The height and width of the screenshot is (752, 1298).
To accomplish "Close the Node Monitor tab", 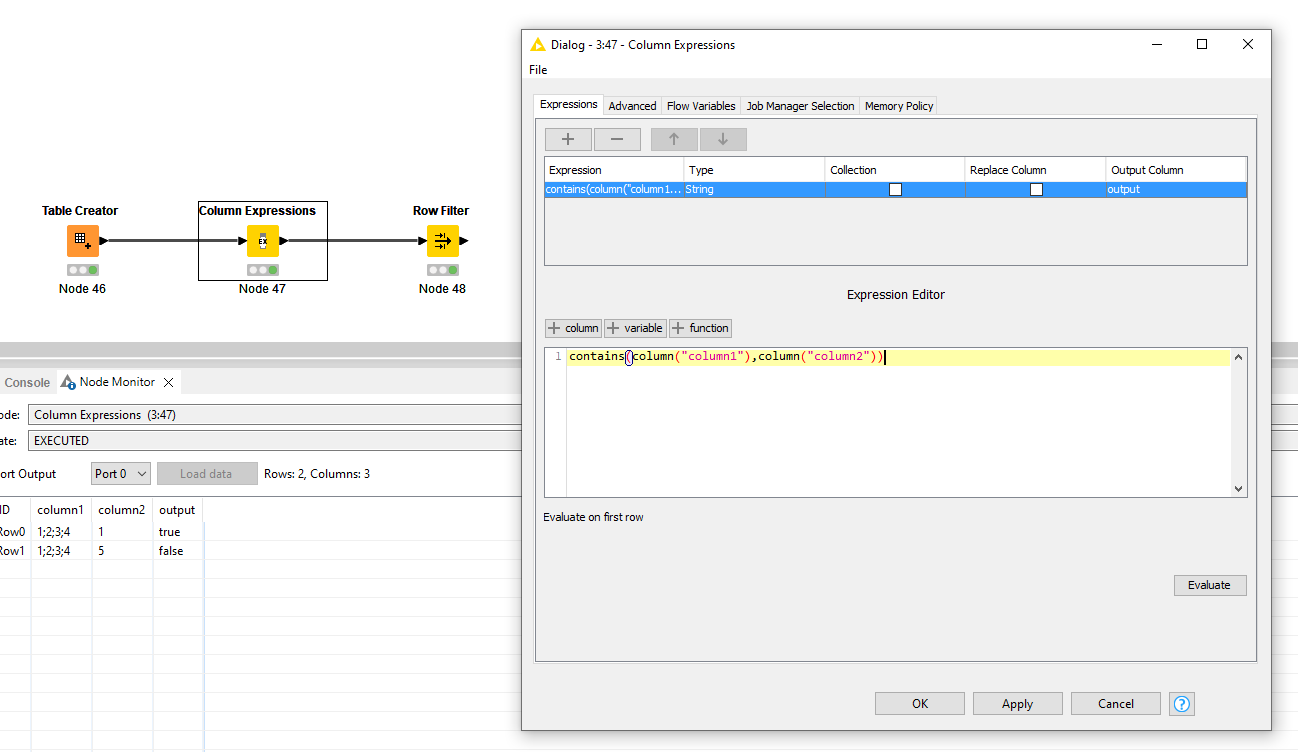I will coord(168,381).
